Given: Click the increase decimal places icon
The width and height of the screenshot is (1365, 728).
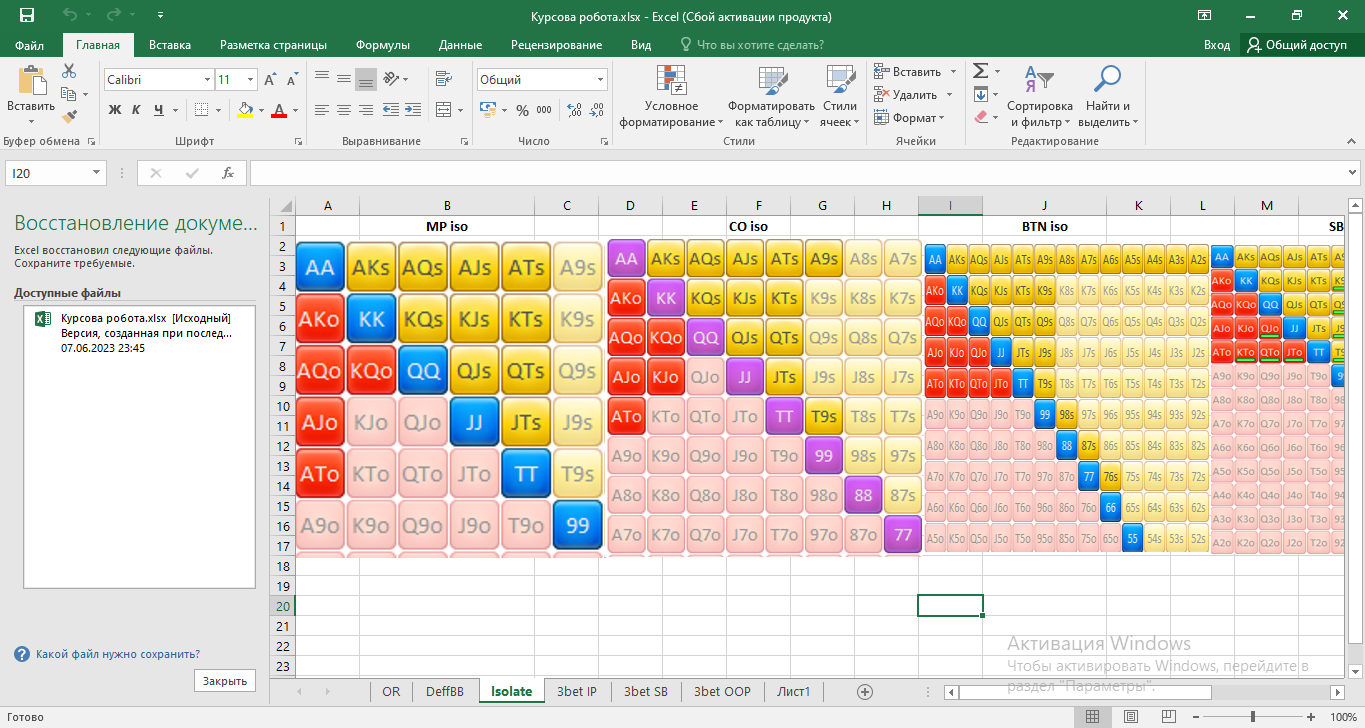Looking at the screenshot, I should click(x=576, y=111).
